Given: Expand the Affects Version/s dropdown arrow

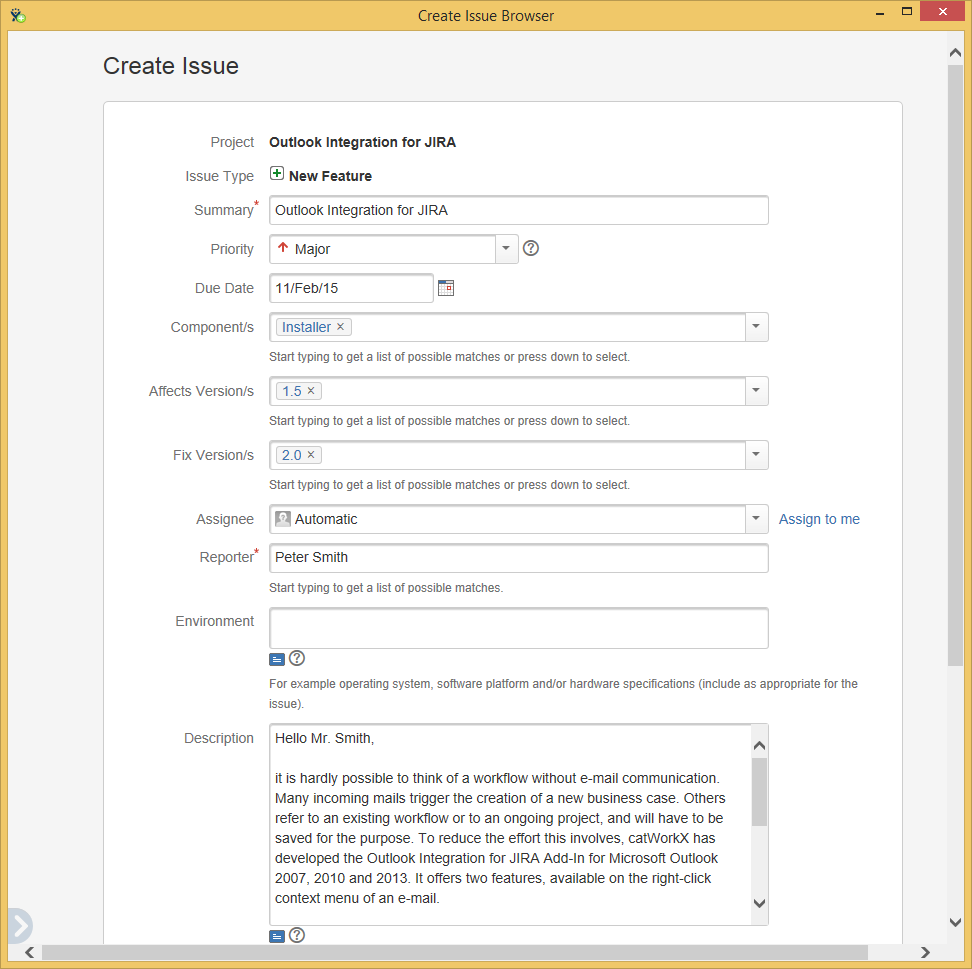Looking at the screenshot, I should pos(756,391).
